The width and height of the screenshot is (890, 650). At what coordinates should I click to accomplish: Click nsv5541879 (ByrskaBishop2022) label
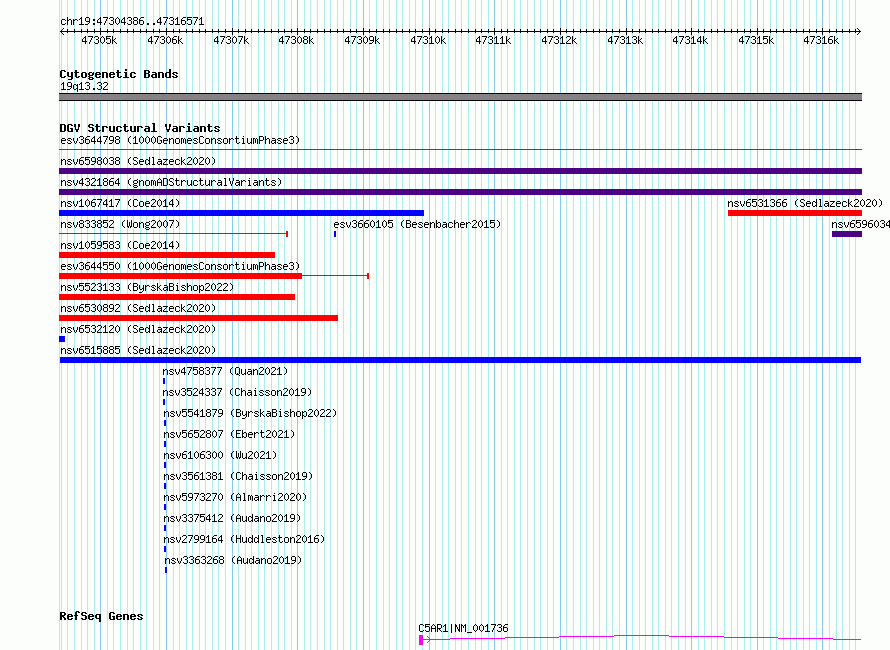pos(250,413)
